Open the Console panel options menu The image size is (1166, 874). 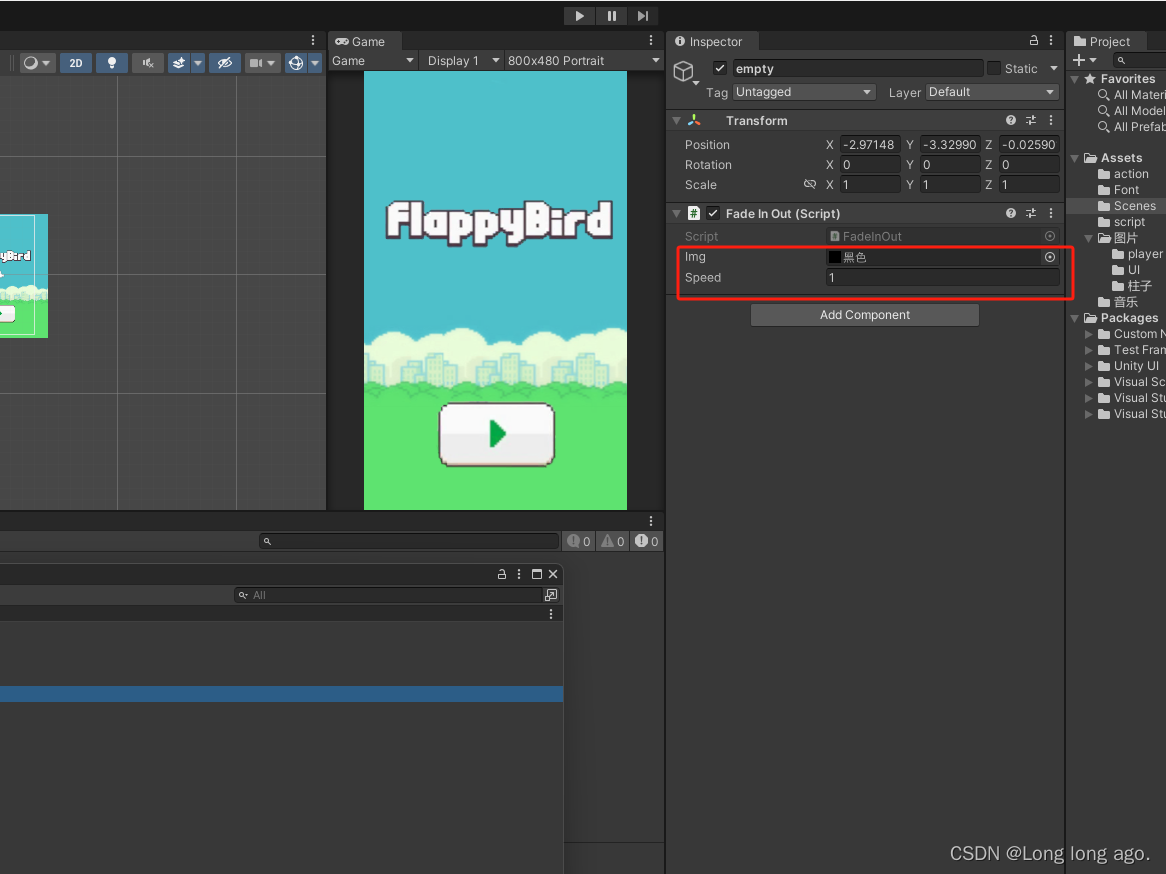(x=651, y=521)
